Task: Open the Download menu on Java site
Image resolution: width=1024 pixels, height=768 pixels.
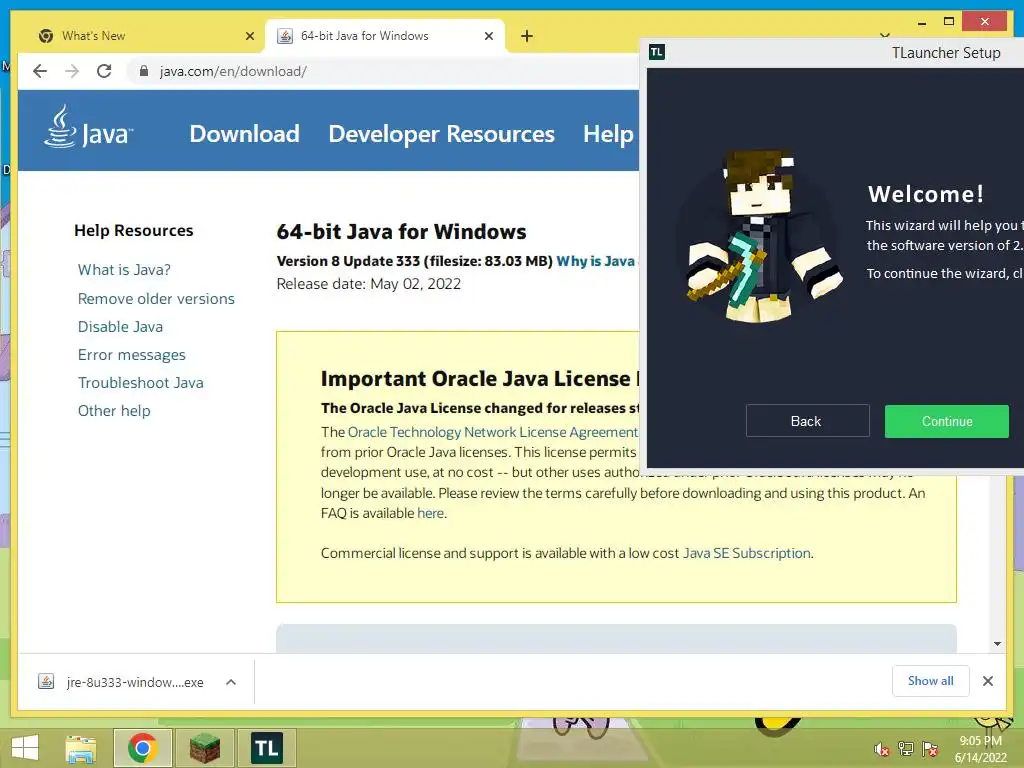Action: [244, 134]
